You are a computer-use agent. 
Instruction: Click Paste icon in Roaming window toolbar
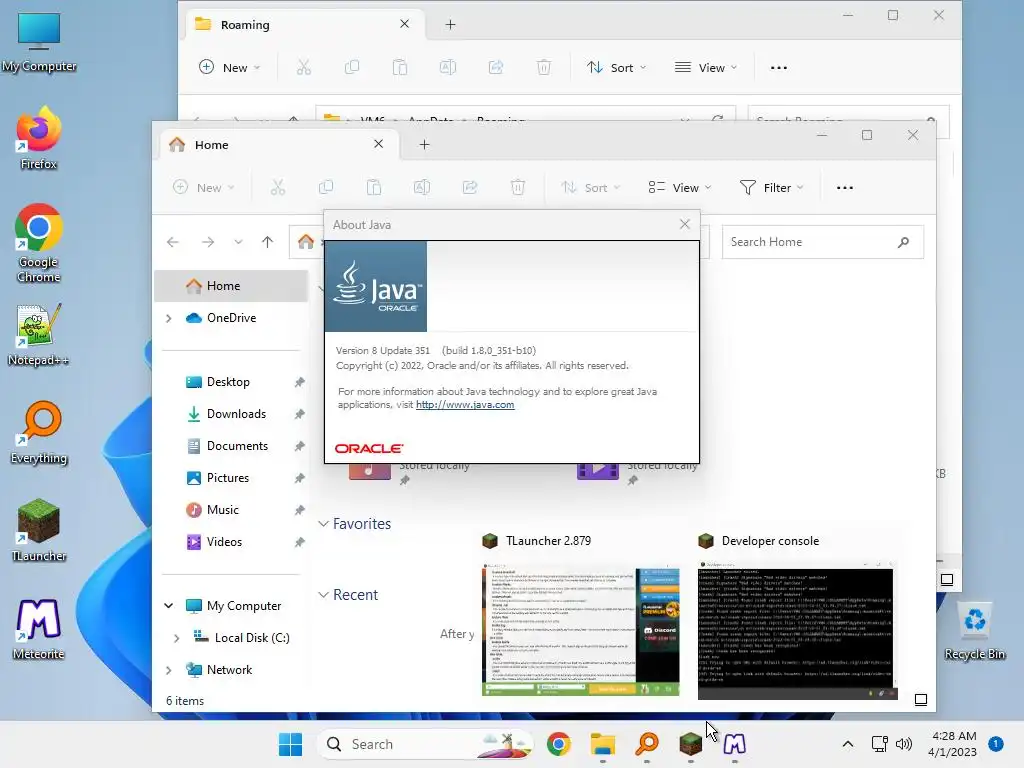point(400,67)
